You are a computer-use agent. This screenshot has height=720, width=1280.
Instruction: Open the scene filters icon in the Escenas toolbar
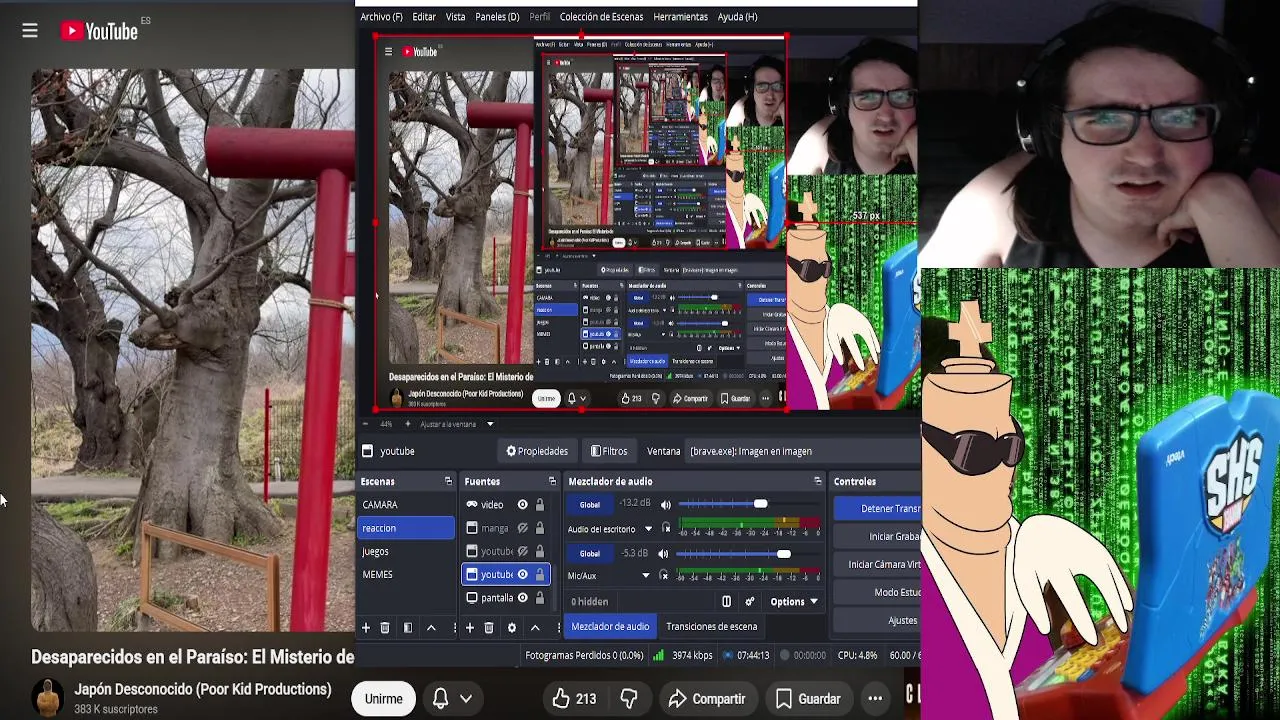pyautogui.click(x=408, y=627)
